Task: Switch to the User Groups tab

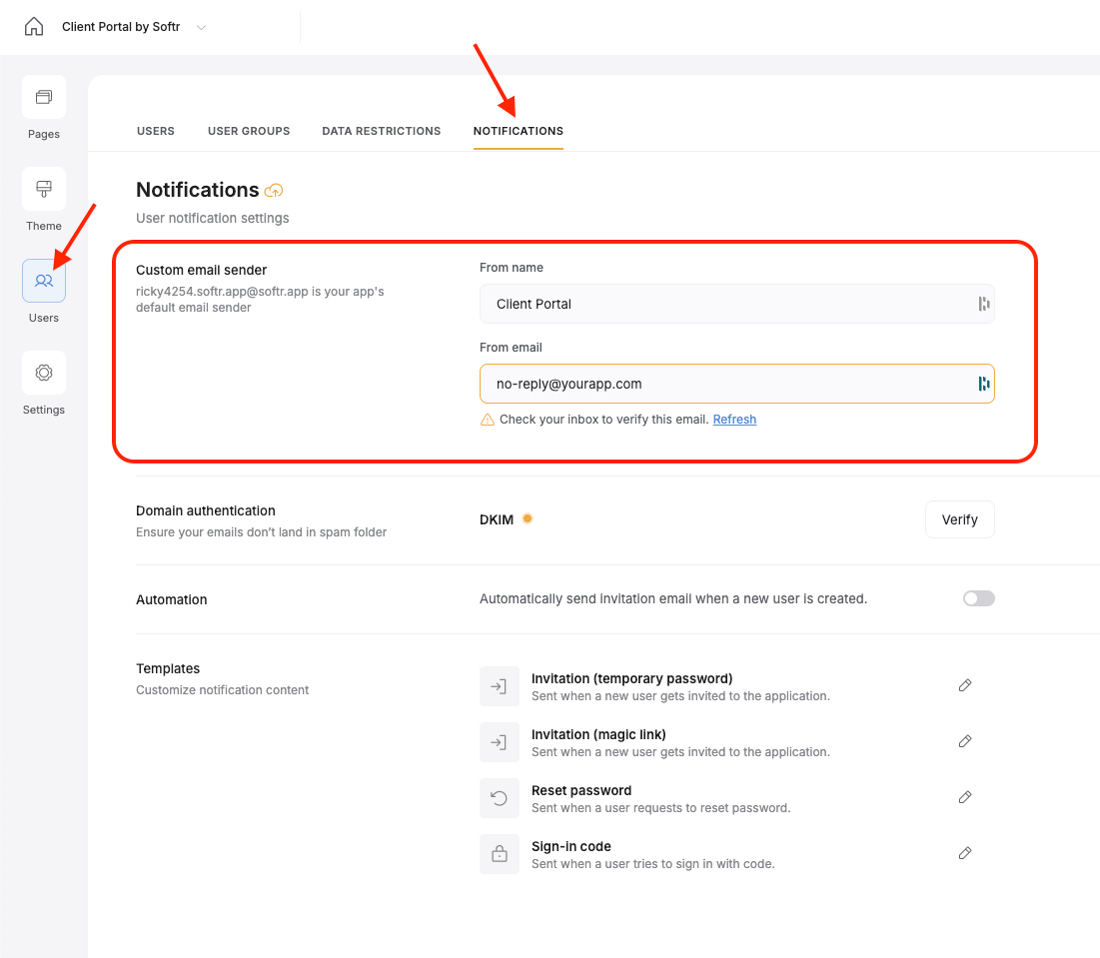Action: tap(249, 131)
